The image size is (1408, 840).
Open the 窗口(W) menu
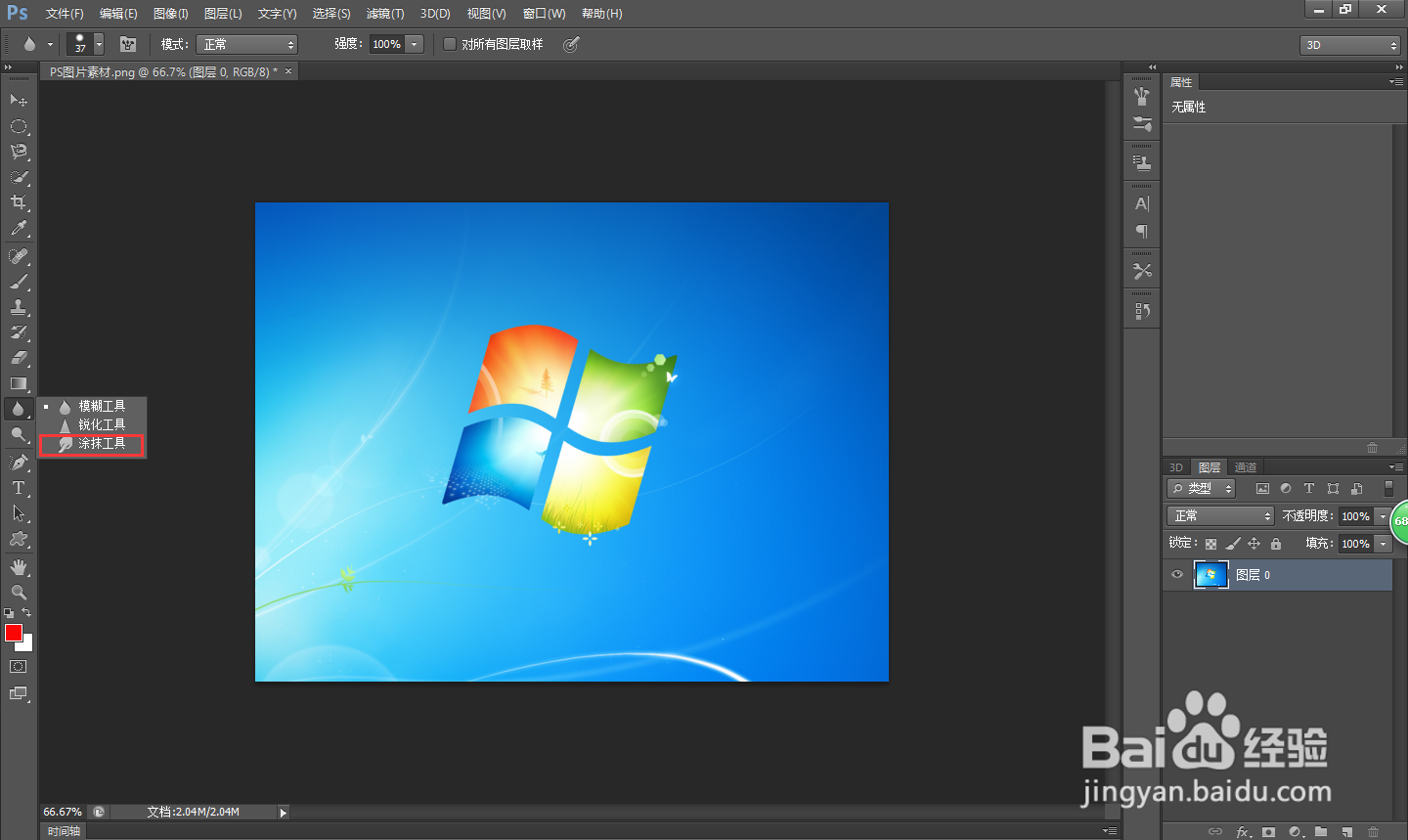[545, 14]
